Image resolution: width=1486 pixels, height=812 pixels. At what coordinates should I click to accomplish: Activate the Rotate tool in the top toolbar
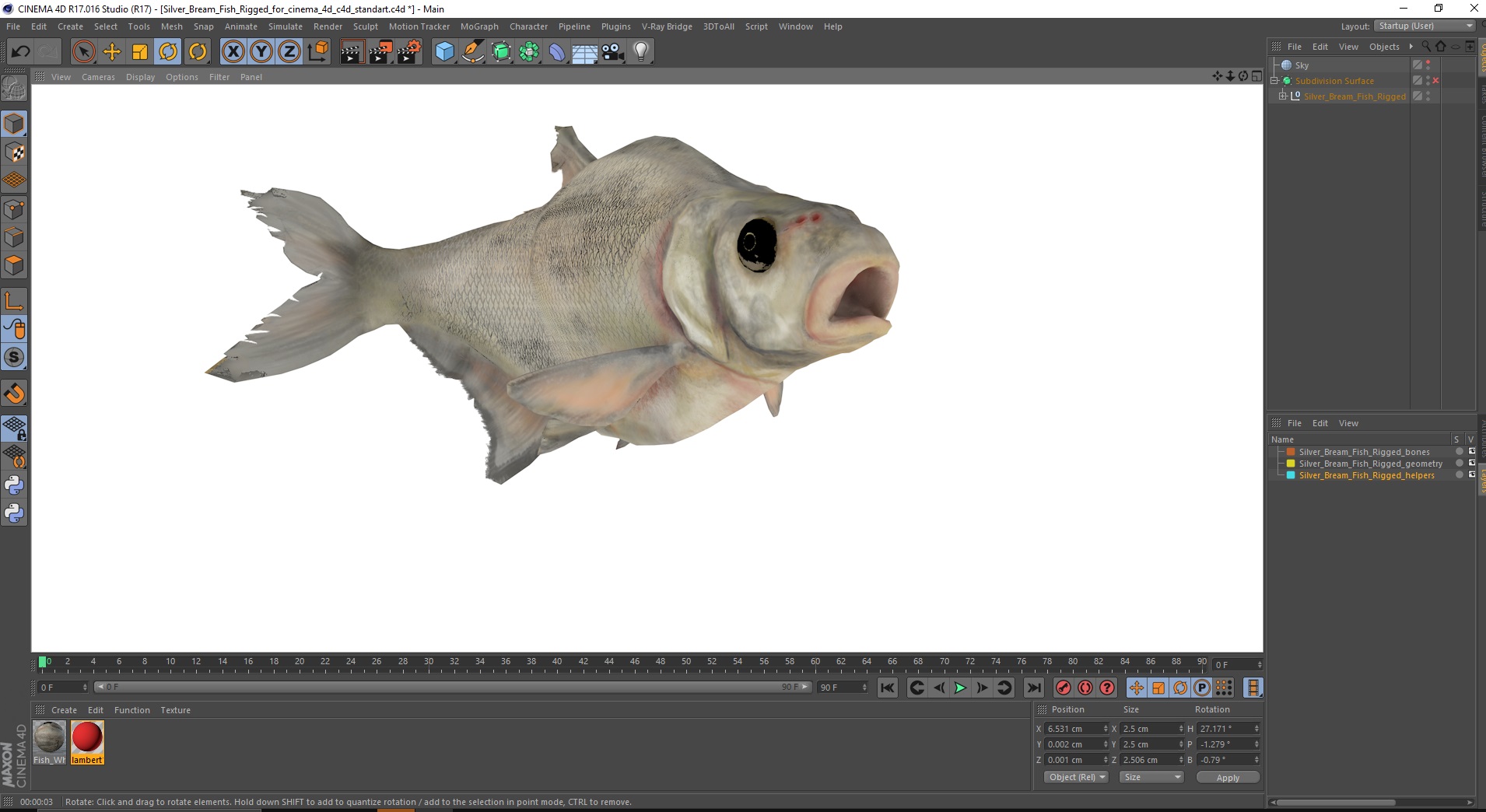pos(168,52)
